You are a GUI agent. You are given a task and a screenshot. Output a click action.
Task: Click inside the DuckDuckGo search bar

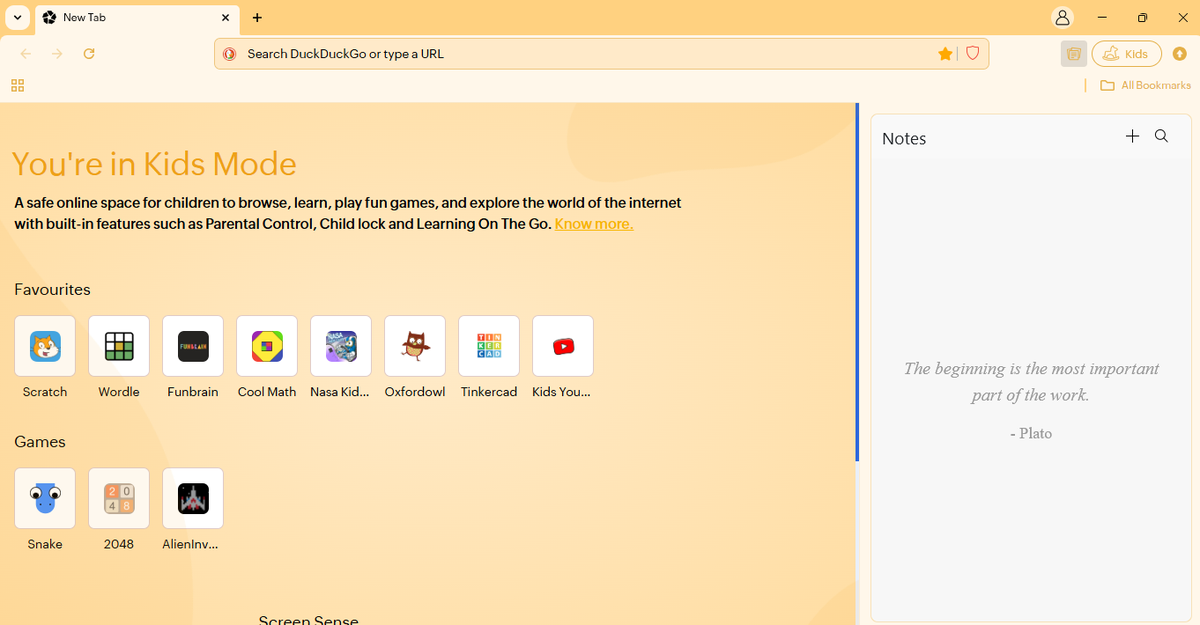point(600,53)
